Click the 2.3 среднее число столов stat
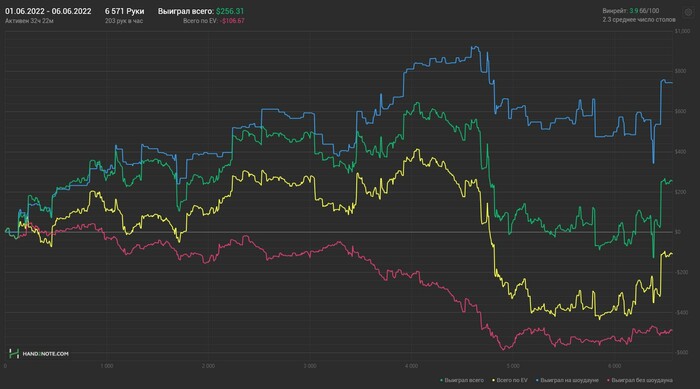Screen dimensions: 700x389 [639, 20]
